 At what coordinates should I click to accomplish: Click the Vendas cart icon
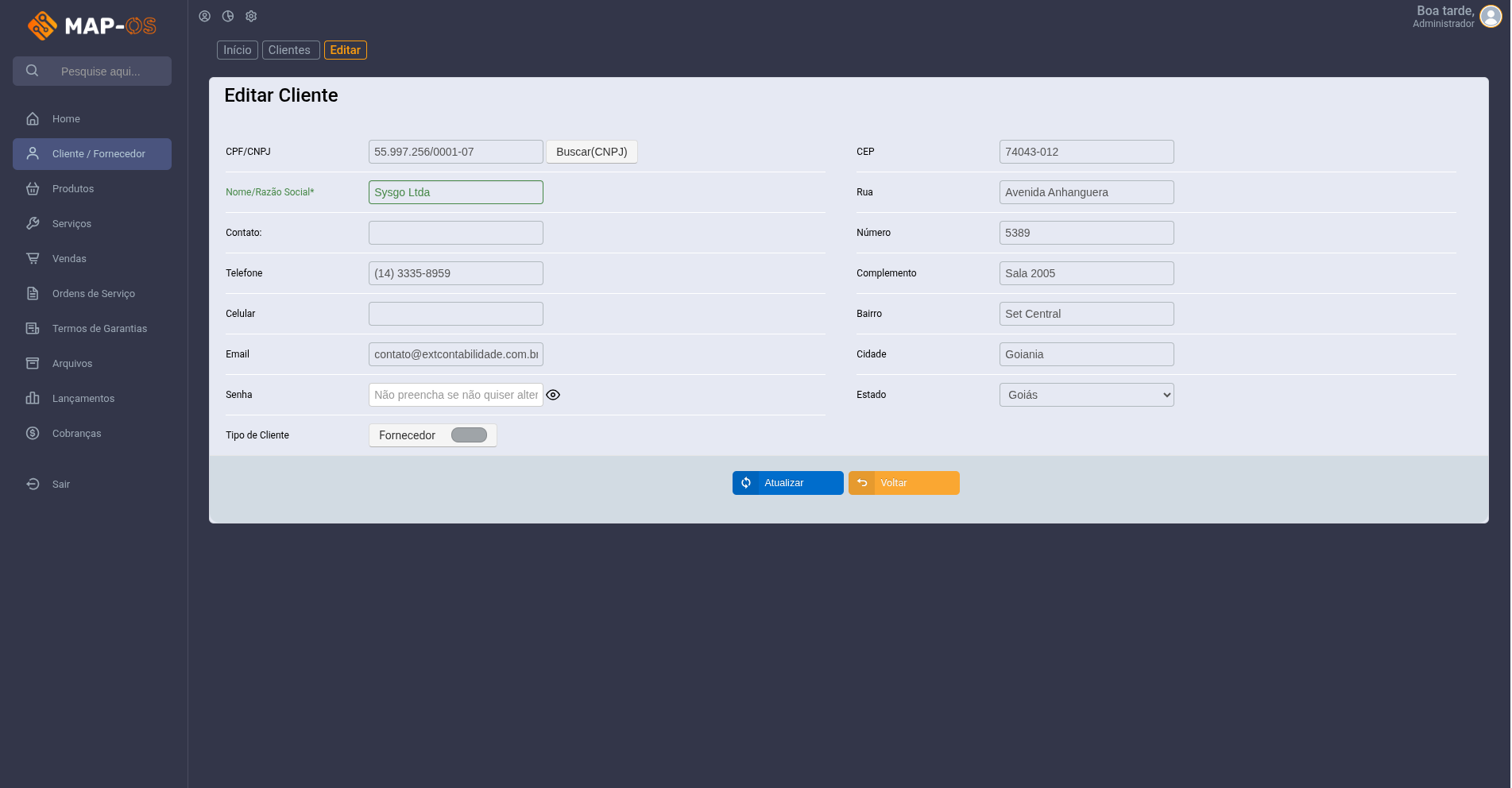[33, 259]
